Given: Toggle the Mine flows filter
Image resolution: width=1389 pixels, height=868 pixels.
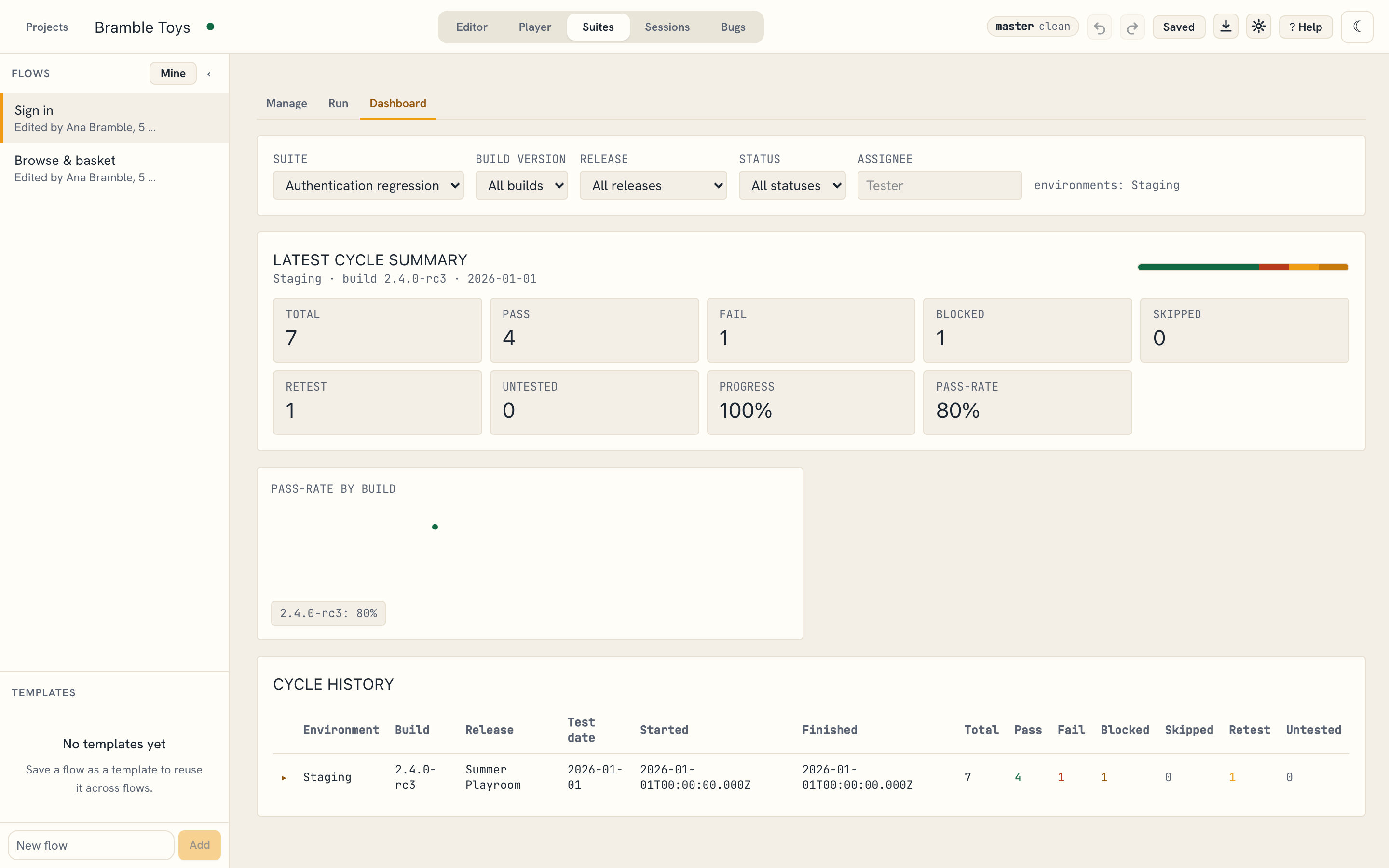Looking at the screenshot, I should click(x=173, y=73).
